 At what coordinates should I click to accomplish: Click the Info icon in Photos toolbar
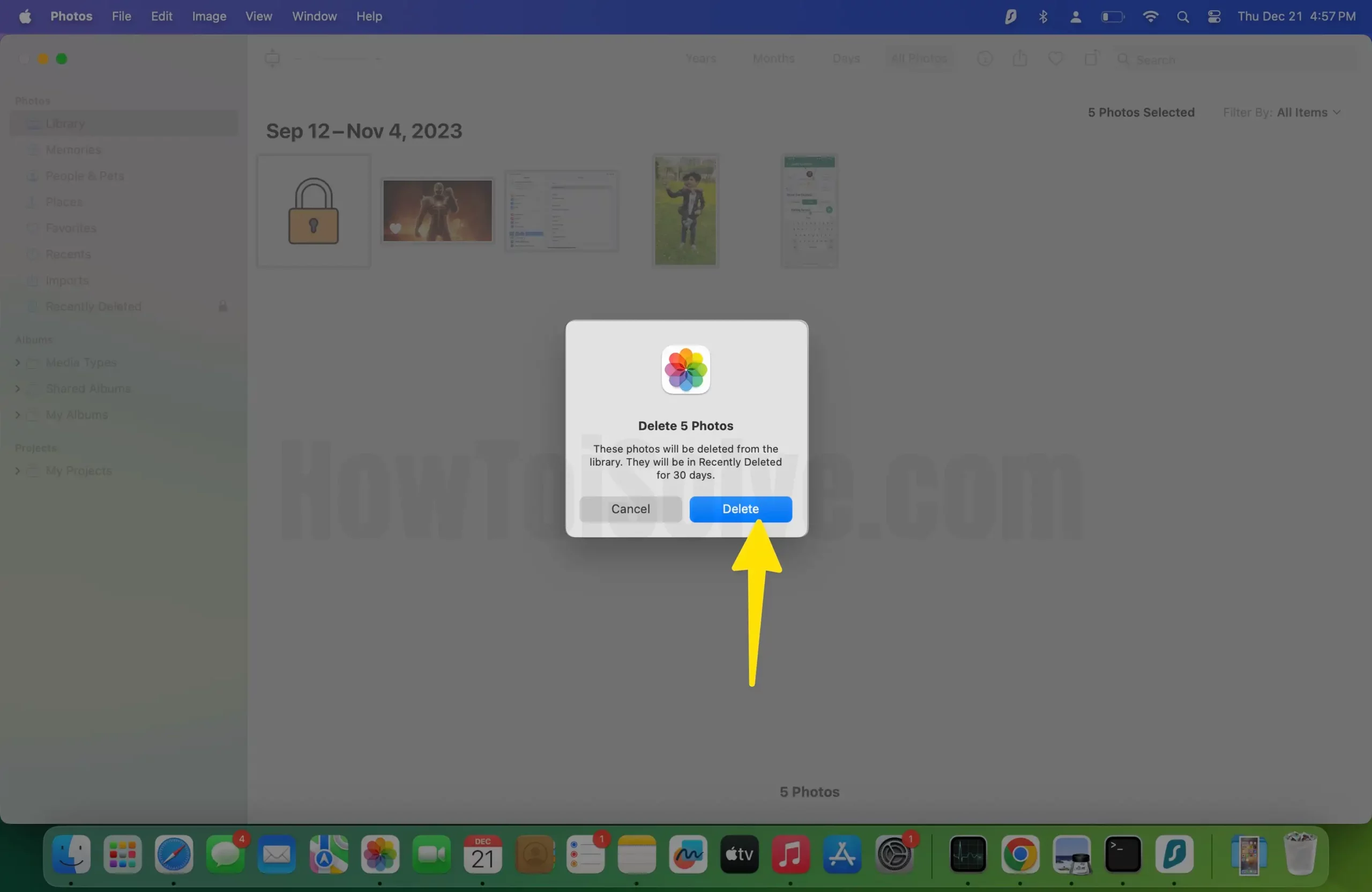pyautogui.click(x=985, y=58)
